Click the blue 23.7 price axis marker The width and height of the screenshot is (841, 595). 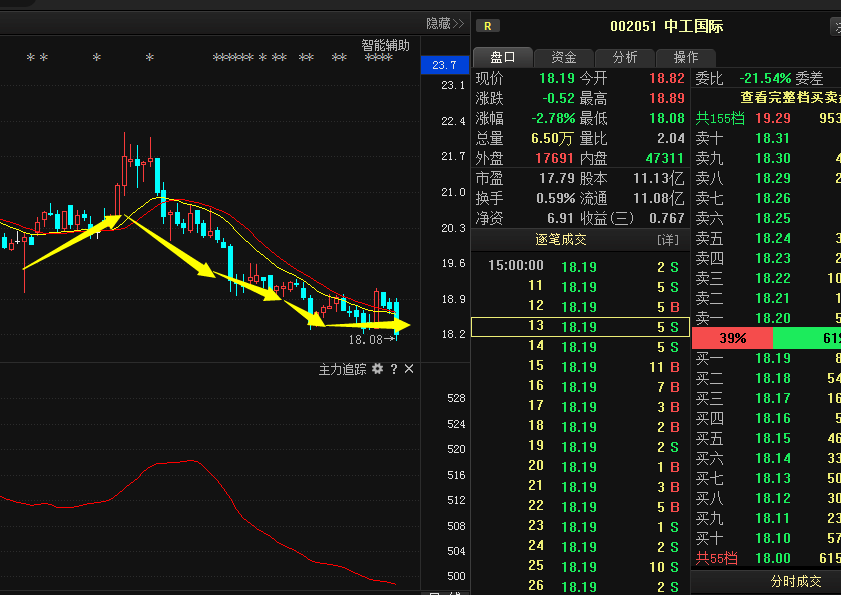(445, 65)
